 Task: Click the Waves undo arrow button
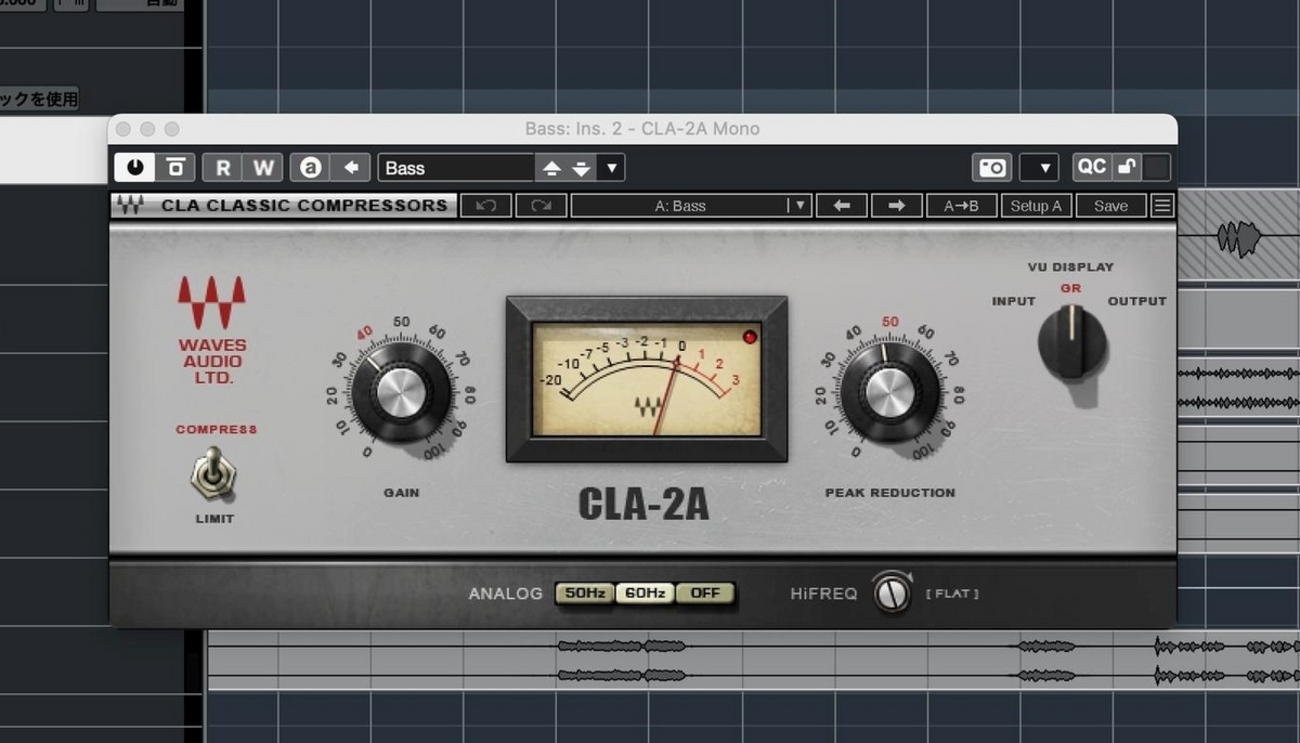pyautogui.click(x=486, y=206)
